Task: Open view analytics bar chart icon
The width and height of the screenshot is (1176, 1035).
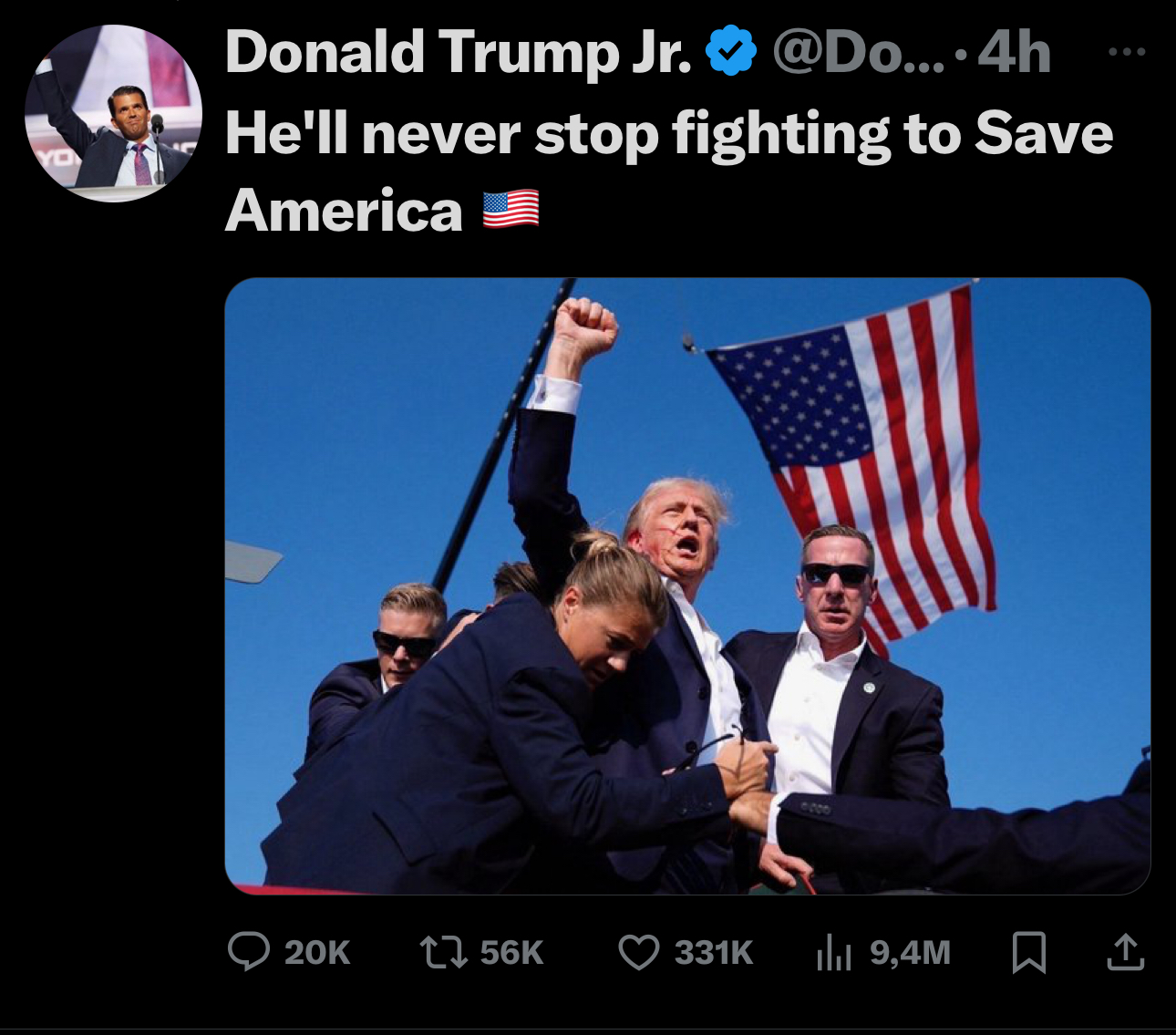Action: point(833,953)
